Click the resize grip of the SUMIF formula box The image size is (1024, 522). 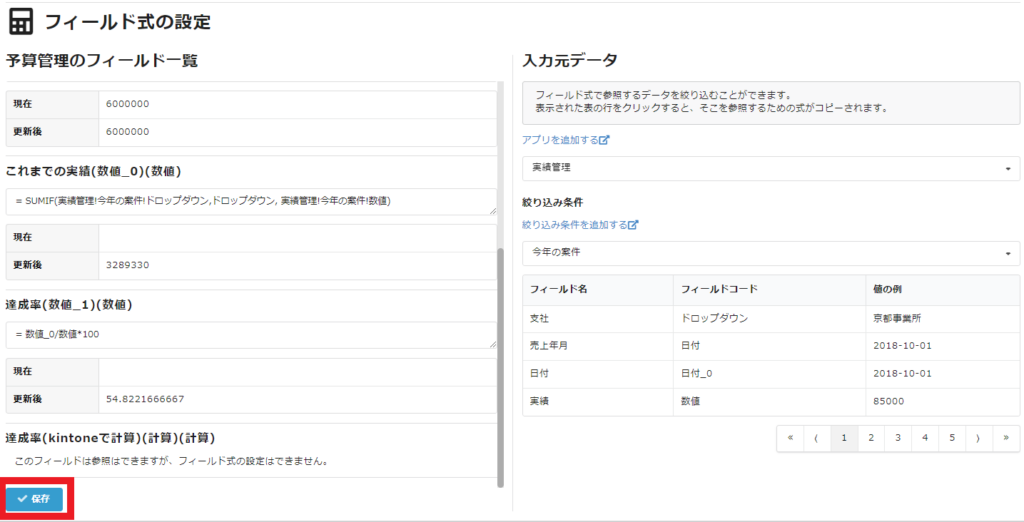click(x=492, y=211)
